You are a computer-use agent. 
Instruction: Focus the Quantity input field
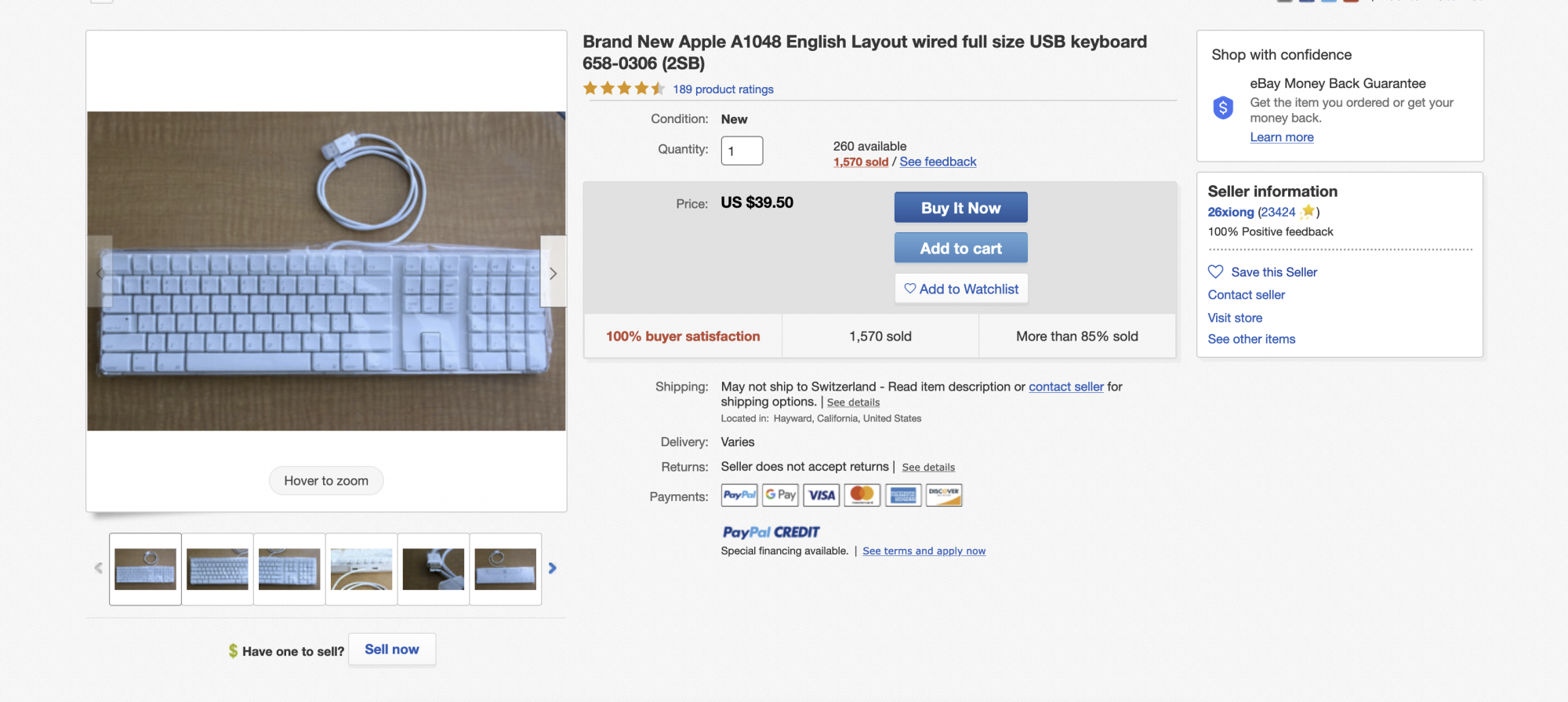pyautogui.click(x=742, y=151)
